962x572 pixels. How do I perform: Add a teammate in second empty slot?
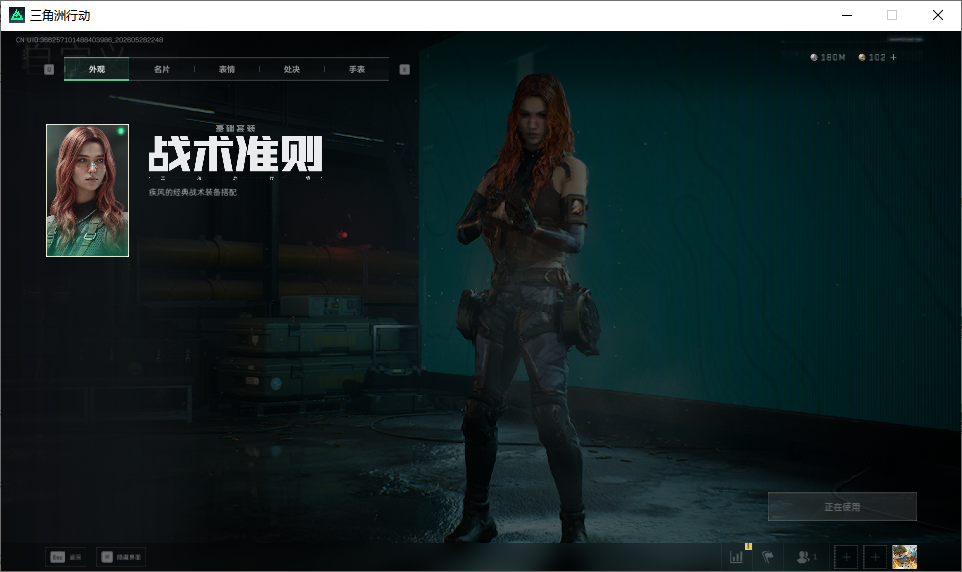875,557
